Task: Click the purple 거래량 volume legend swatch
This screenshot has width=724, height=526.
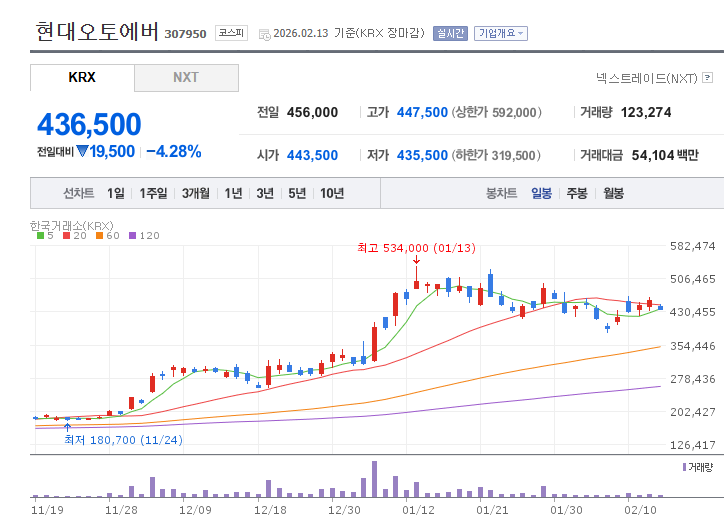Action: (x=684, y=467)
